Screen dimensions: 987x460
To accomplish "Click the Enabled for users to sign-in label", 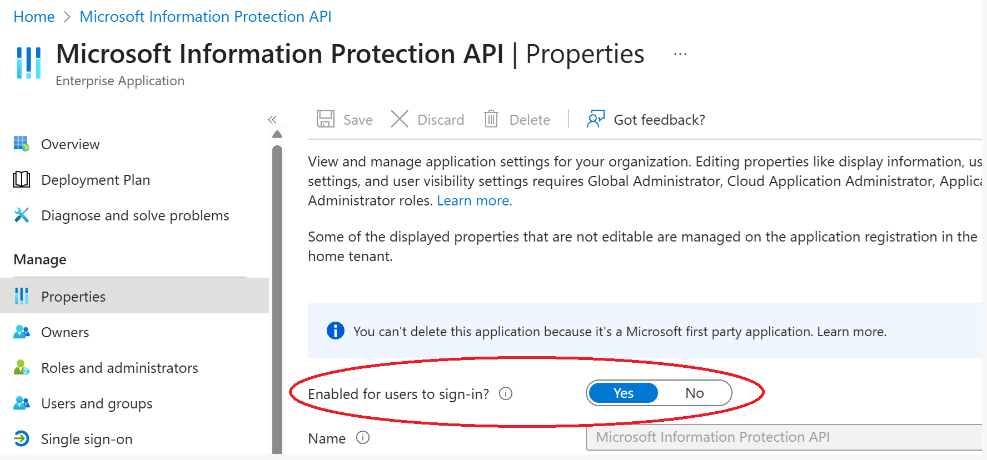I will pyautogui.click(x=398, y=394).
